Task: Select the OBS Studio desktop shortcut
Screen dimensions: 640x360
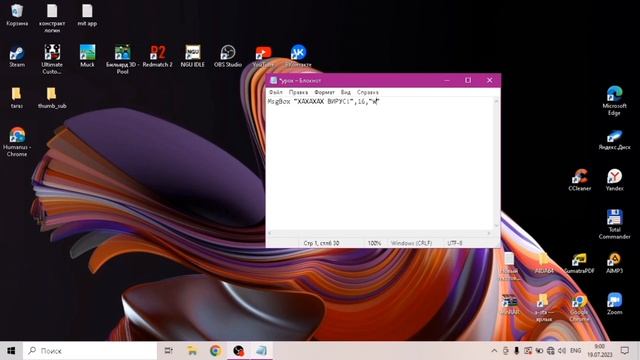Action: tap(228, 56)
